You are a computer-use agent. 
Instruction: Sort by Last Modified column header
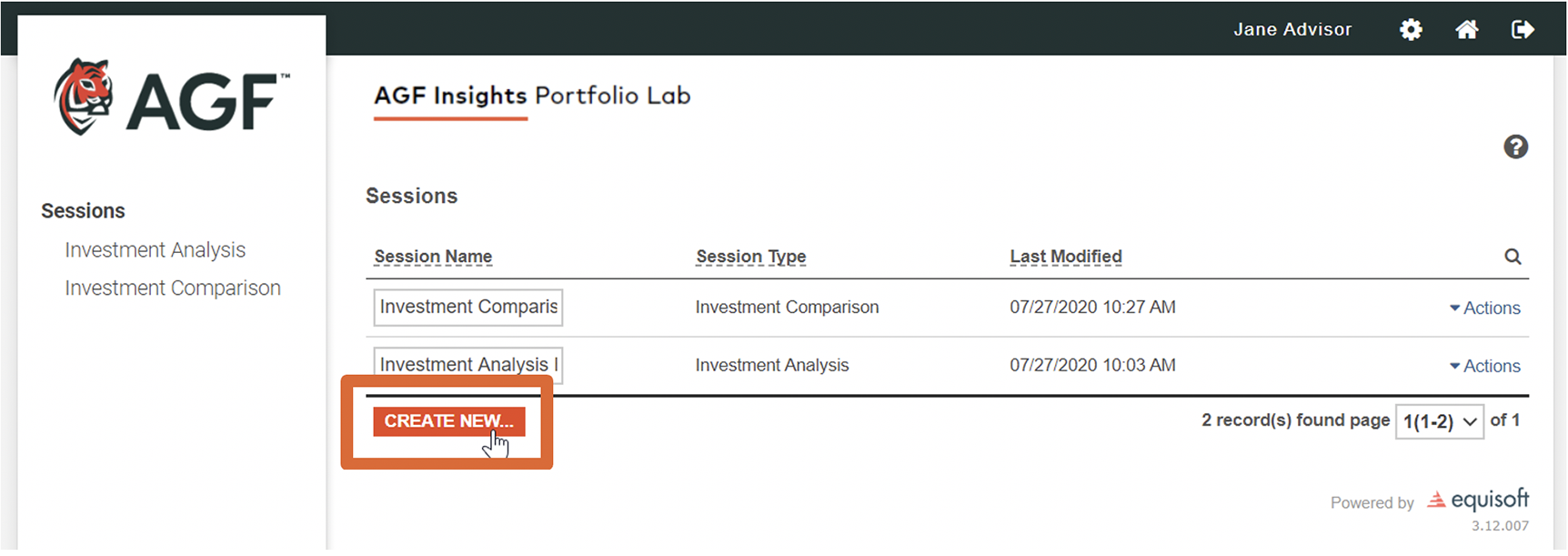point(1065,257)
